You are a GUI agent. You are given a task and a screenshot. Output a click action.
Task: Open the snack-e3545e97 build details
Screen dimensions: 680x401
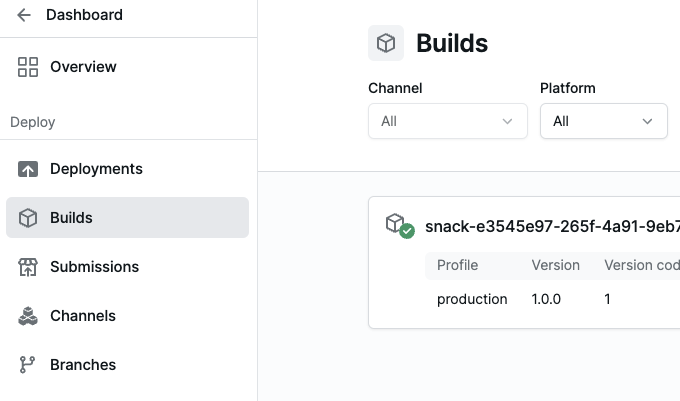click(552, 226)
